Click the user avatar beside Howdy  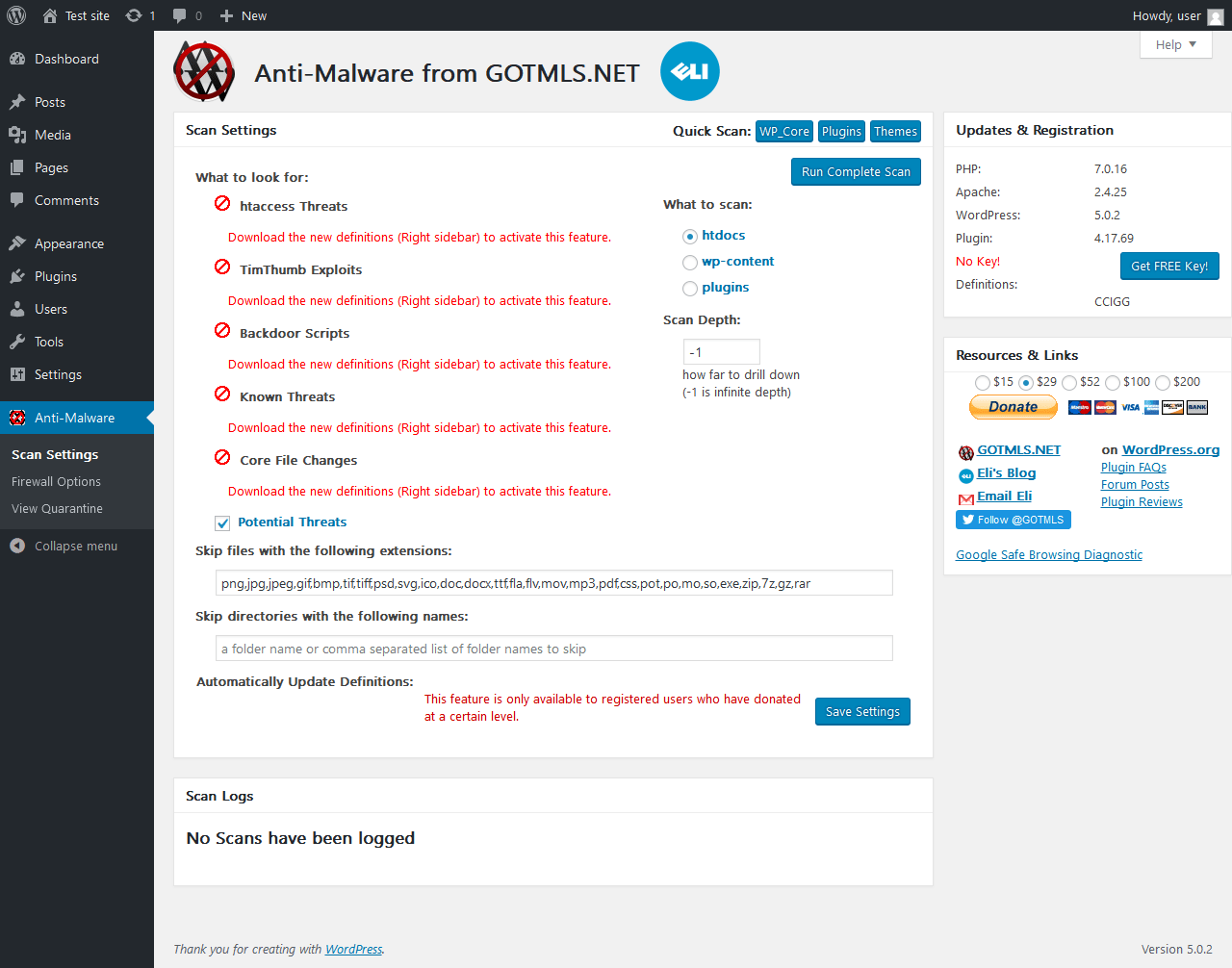[1216, 16]
